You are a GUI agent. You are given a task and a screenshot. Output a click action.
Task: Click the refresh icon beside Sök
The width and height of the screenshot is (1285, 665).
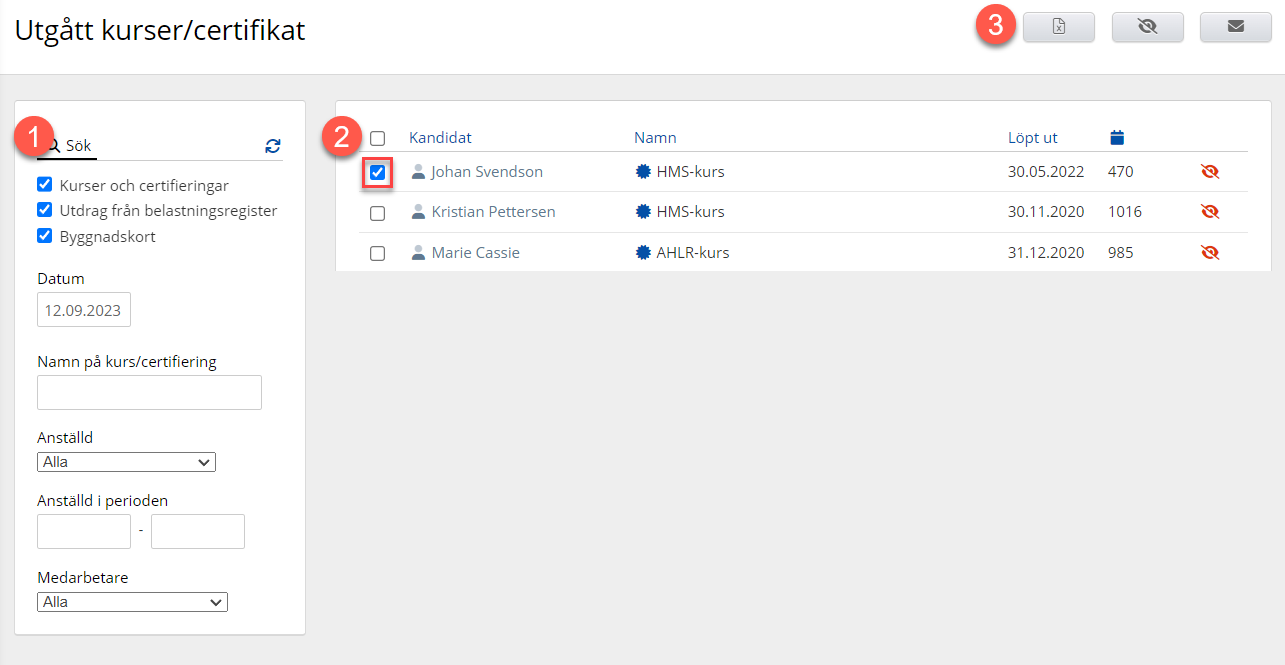tap(273, 146)
